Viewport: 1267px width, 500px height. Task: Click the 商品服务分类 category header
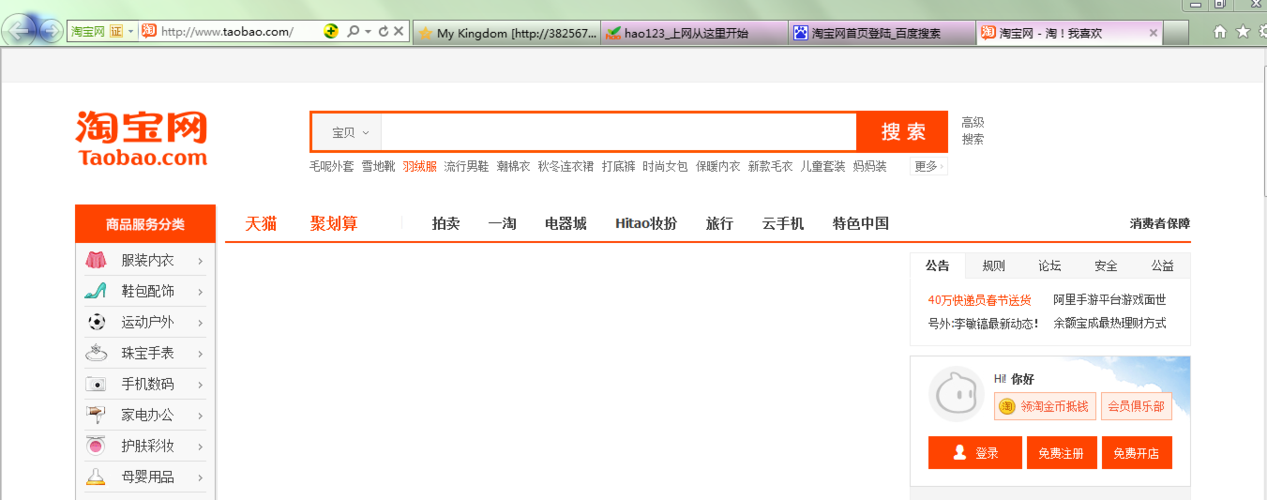point(145,224)
